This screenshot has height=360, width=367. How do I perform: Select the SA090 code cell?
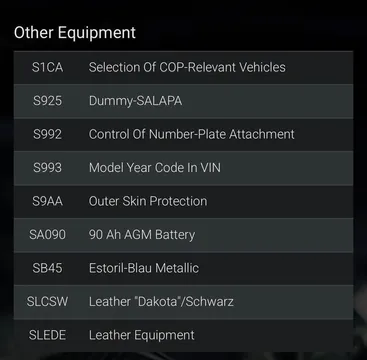tap(47, 235)
